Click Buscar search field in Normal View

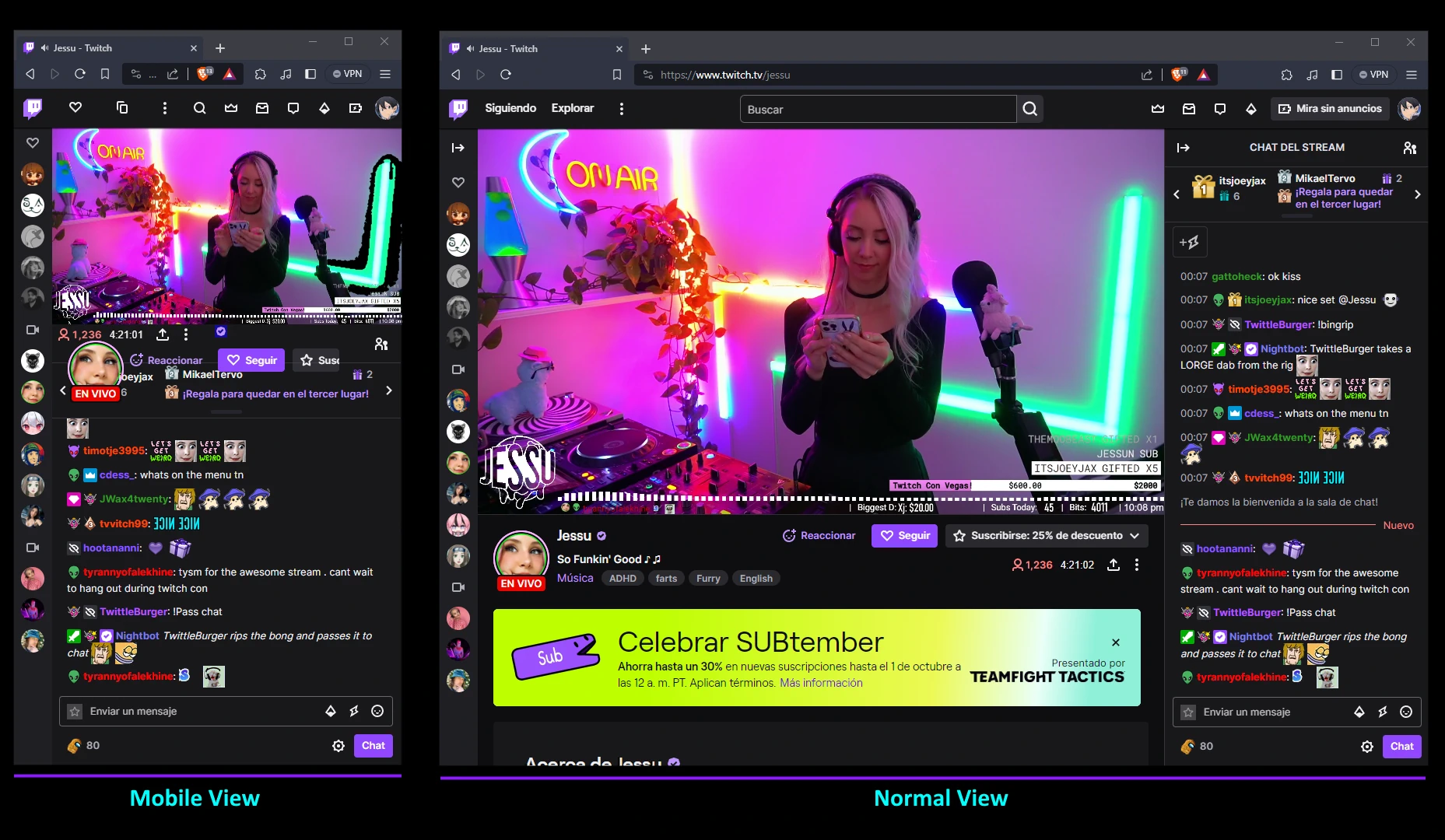[x=879, y=109]
